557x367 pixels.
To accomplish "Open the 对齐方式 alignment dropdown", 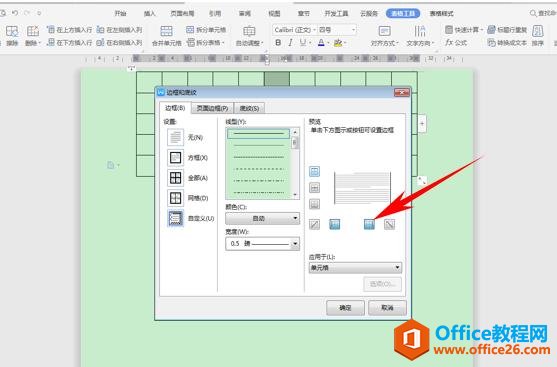I will (x=385, y=36).
